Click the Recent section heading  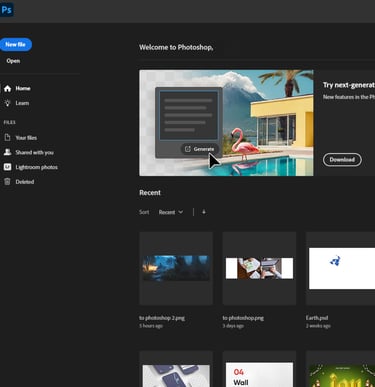pyautogui.click(x=150, y=193)
